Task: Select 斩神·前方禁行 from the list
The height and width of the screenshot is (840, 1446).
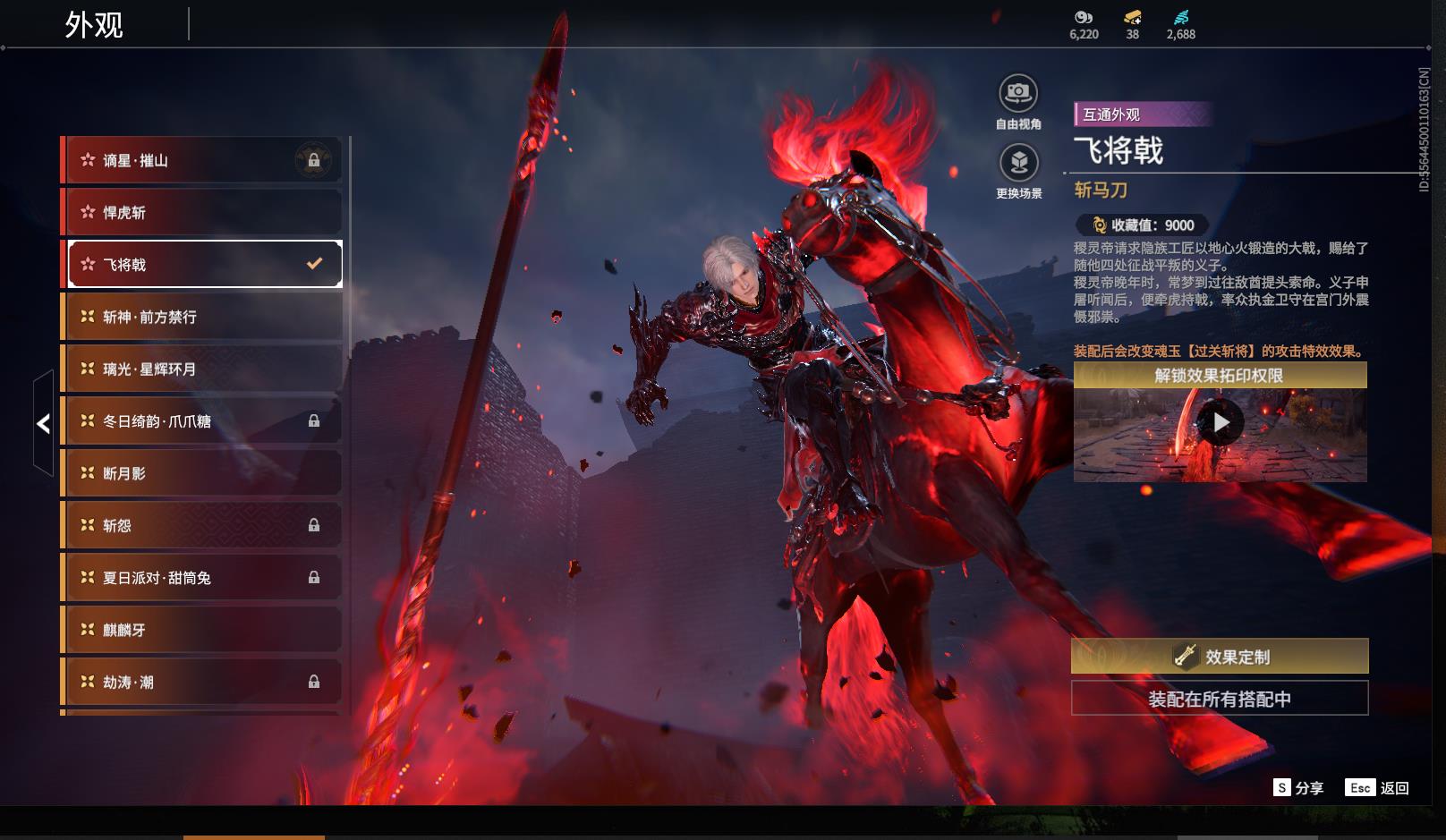Action: click(201, 317)
